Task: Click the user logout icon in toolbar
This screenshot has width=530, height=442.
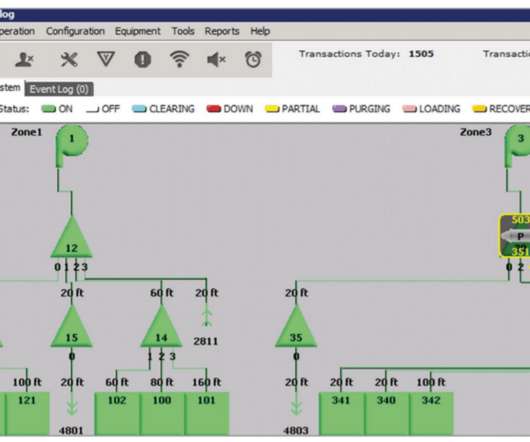Action: tap(25, 60)
